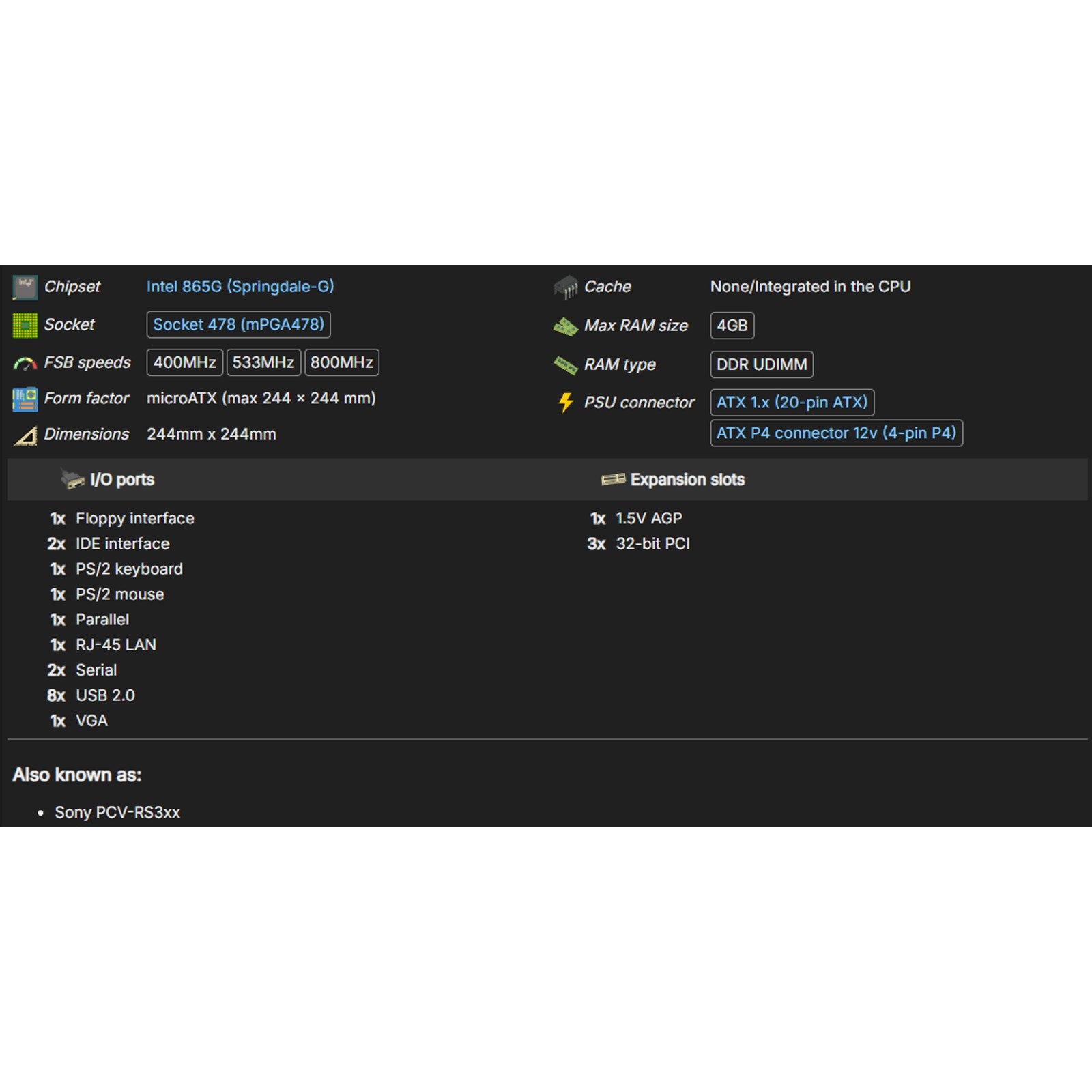Open the Intel 865G (Springdale-G) link
Screen dimensions: 1092x1092
click(240, 287)
